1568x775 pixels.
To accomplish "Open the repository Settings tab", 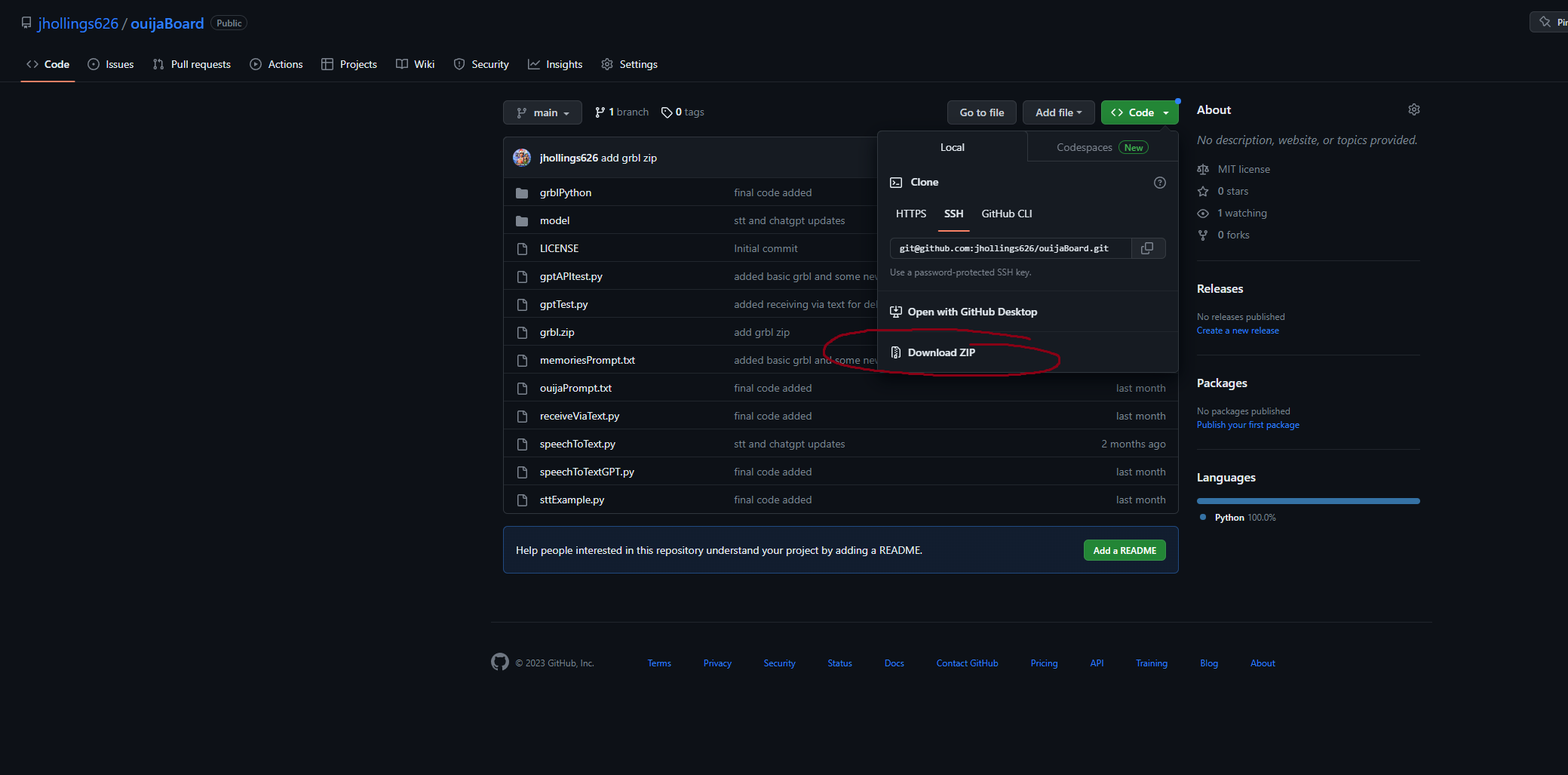I will click(630, 64).
